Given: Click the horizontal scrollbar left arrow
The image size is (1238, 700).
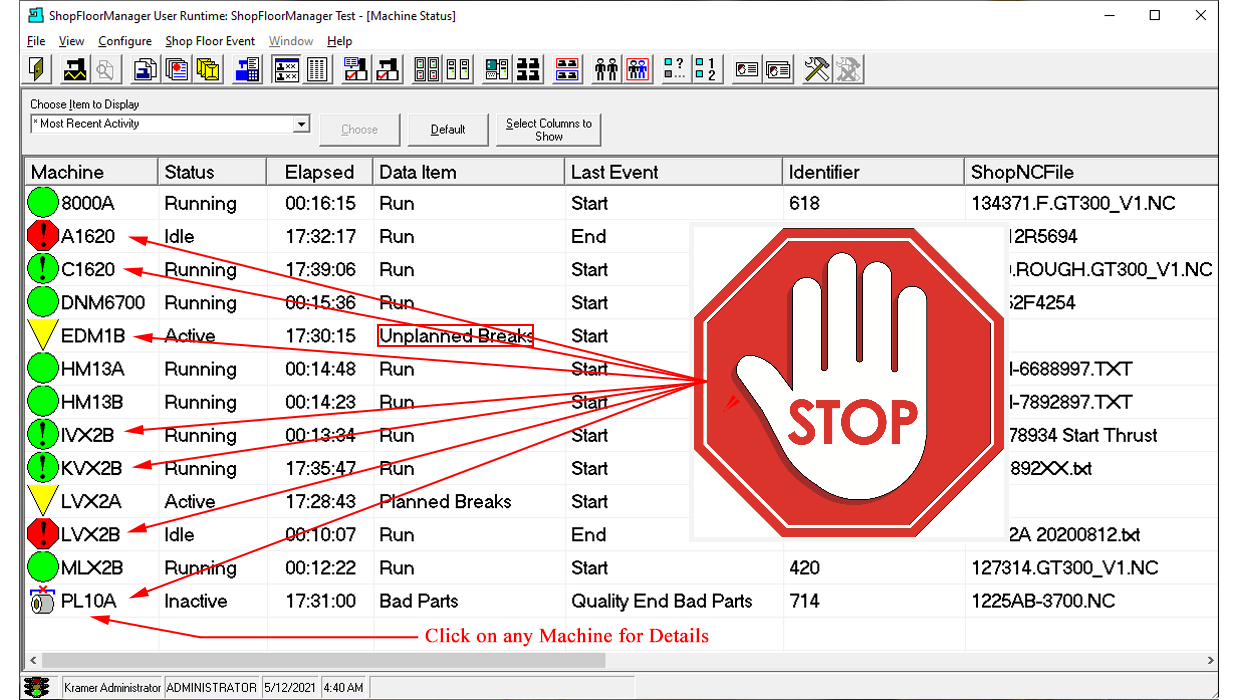Looking at the screenshot, I should tap(31, 660).
